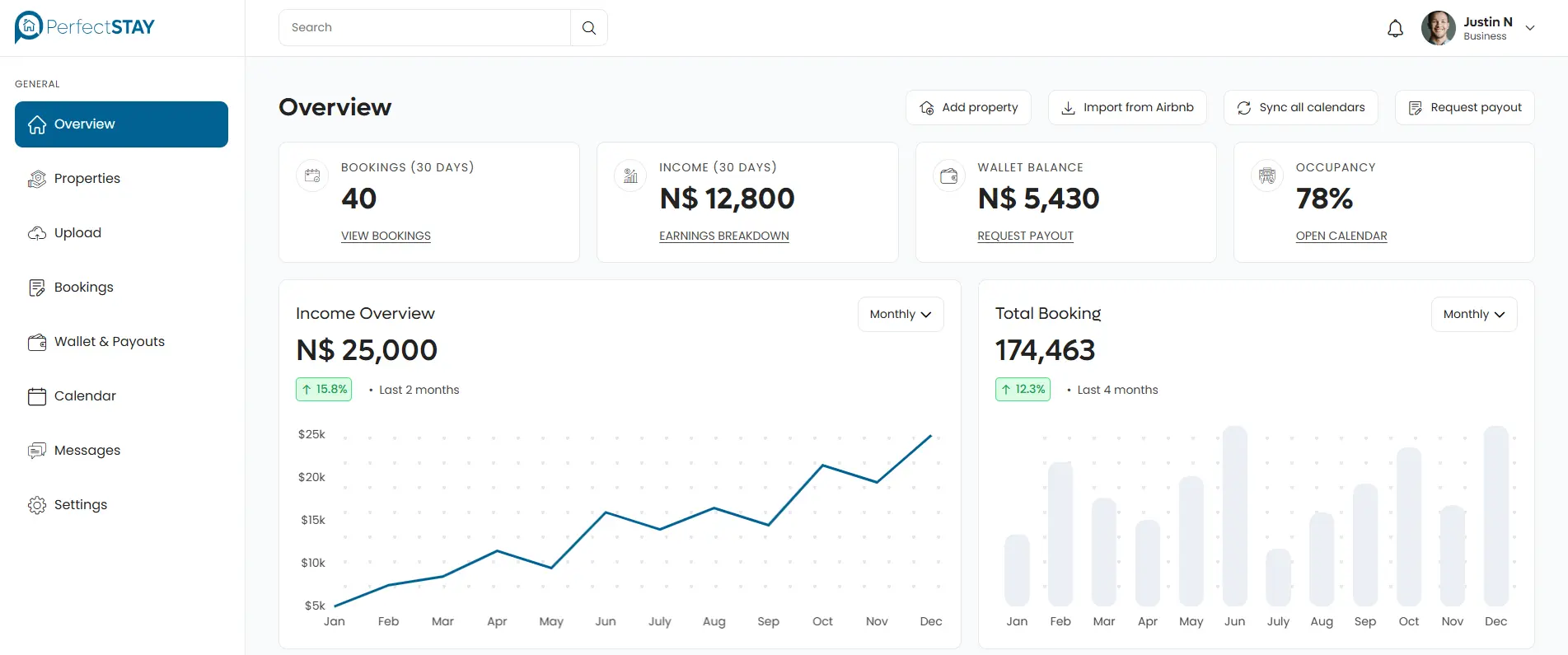Open the Income Overview Monthly dropdown
This screenshot has height=655, width=1568.
click(x=900, y=314)
